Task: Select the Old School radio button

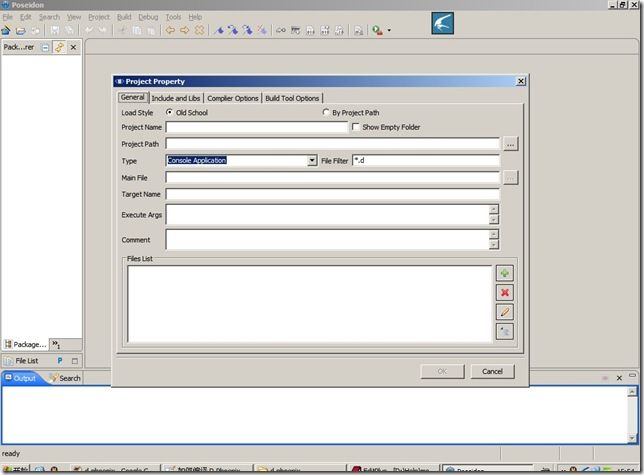Action: (x=169, y=112)
